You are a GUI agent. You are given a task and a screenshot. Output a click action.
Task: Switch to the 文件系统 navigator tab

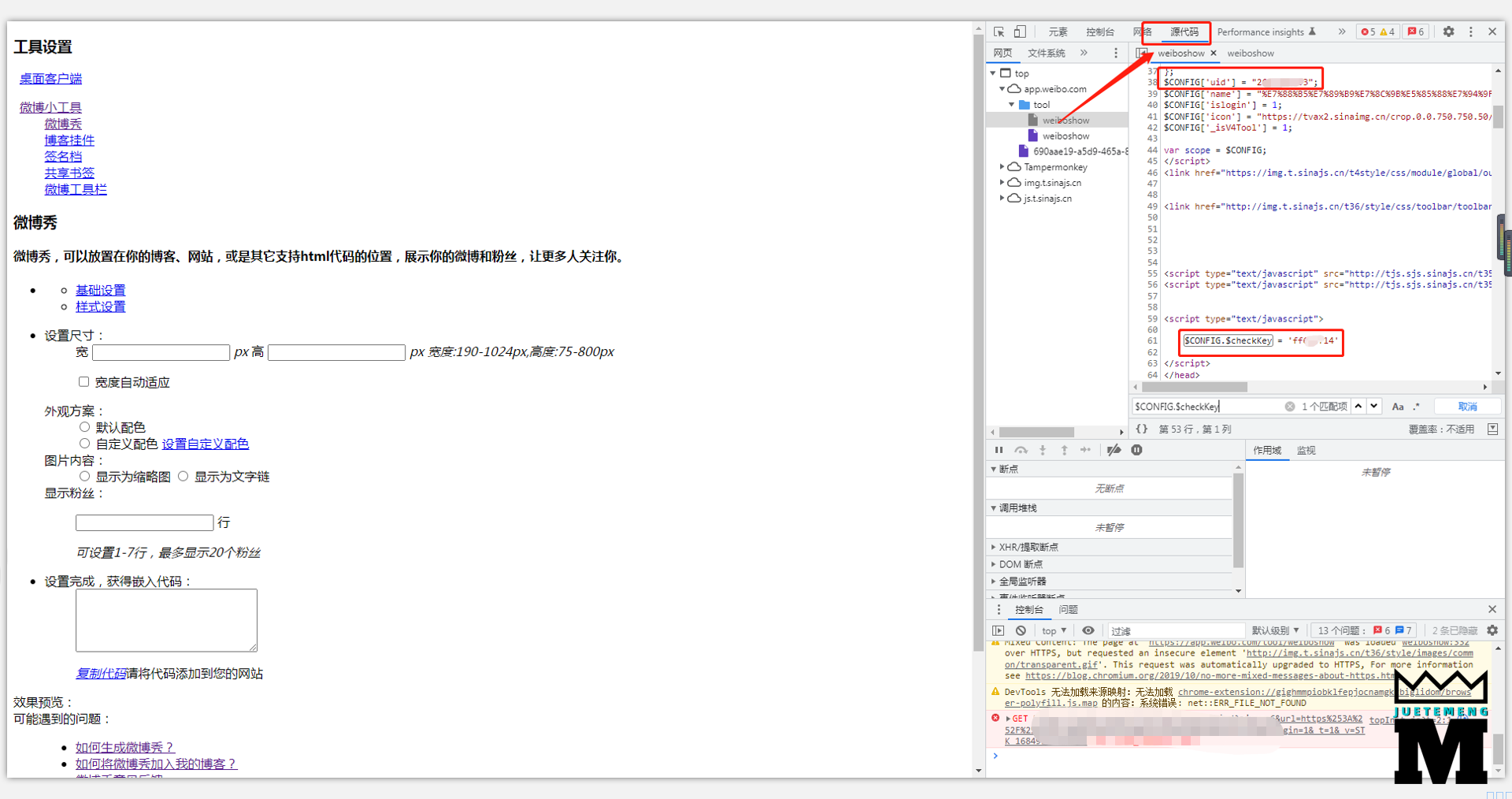(1046, 53)
